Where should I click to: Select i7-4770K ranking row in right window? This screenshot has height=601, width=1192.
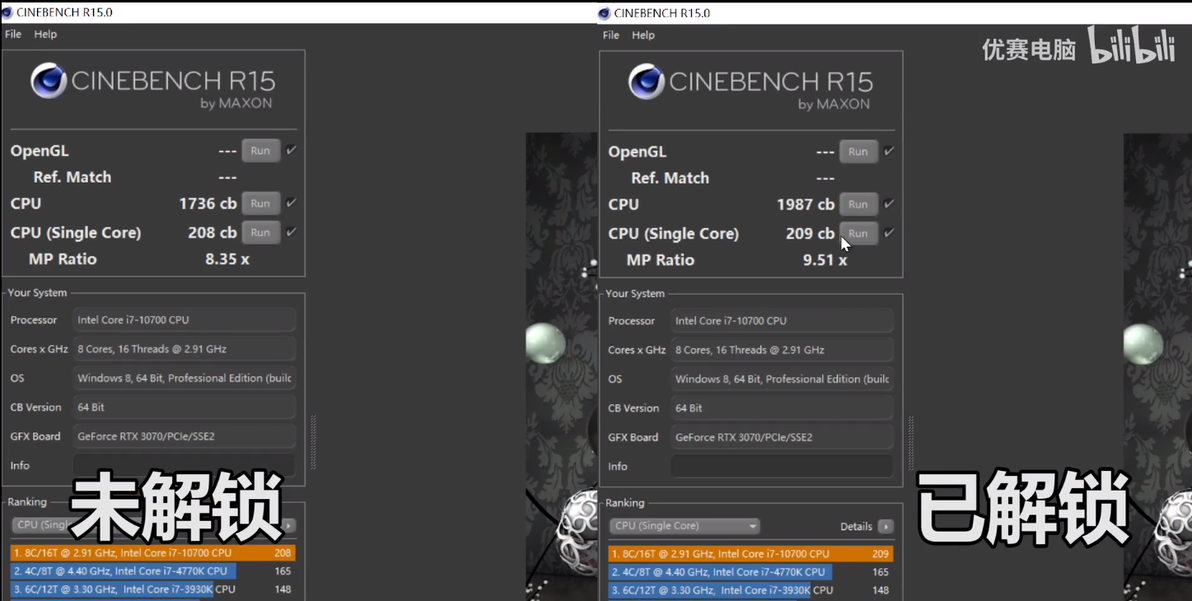coord(751,571)
